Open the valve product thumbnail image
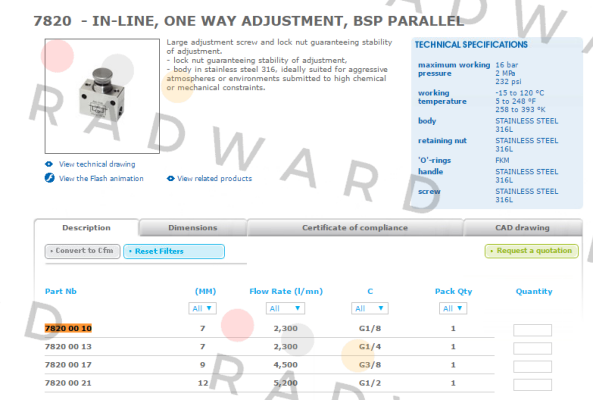This screenshot has width=593, height=400. click(x=102, y=96)
